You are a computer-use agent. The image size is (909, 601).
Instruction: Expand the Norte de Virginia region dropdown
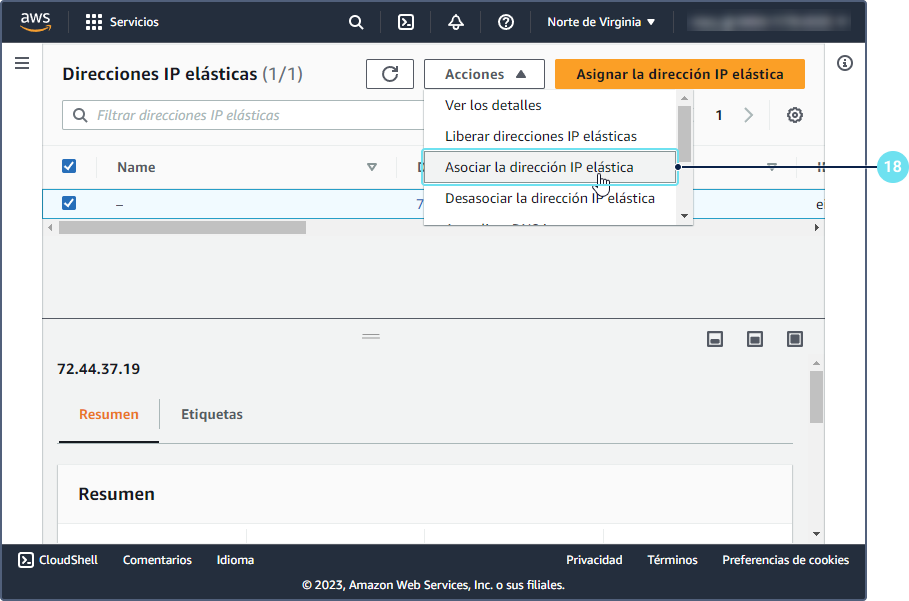[601, 22]
